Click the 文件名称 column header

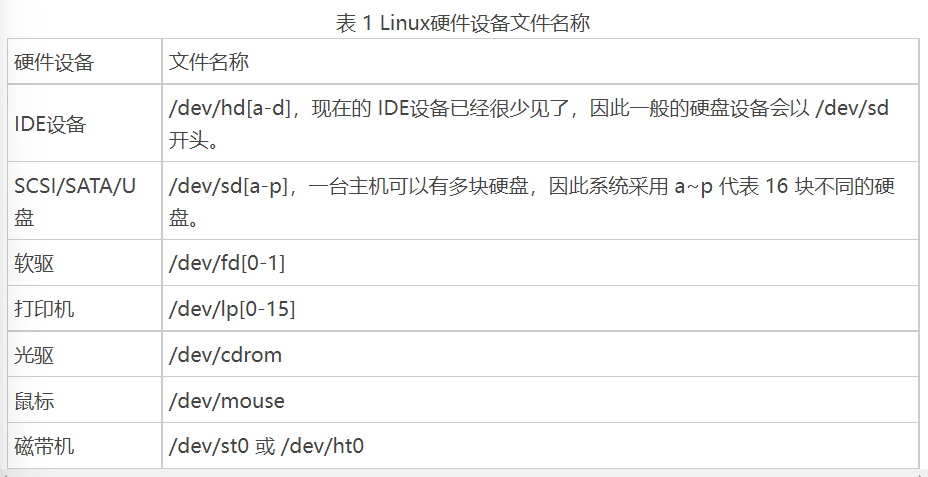pos(540,62)
